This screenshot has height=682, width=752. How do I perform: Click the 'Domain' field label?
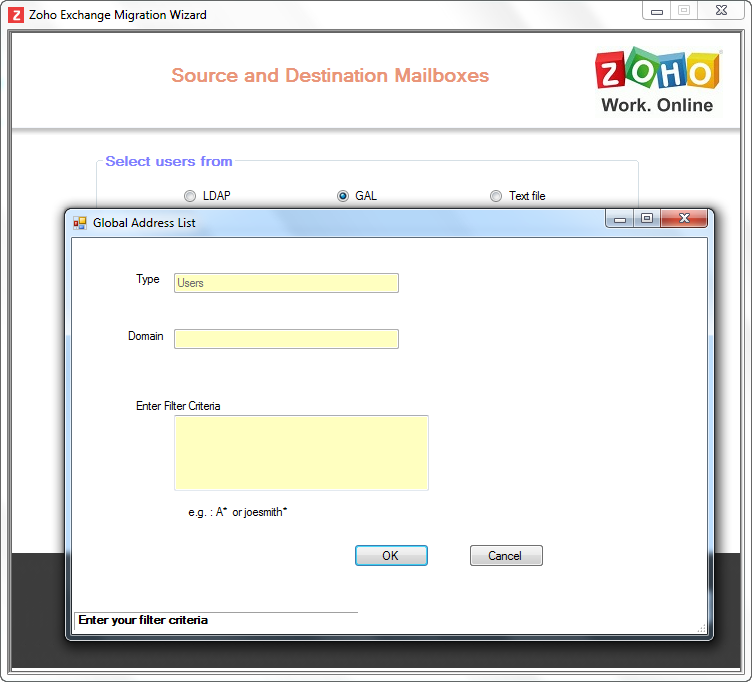145,336
